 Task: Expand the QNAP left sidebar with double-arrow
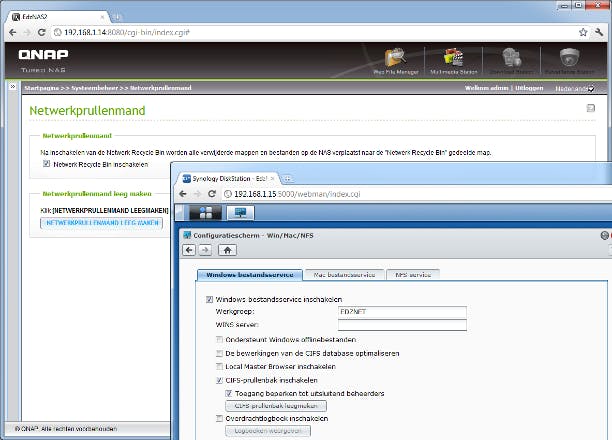coord(12,86)
